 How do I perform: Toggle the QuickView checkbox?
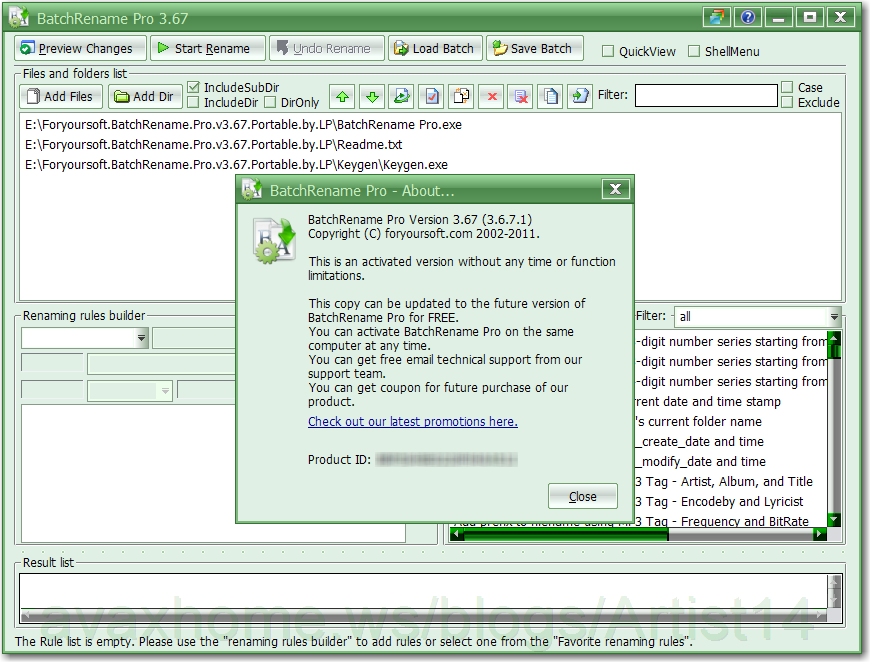pyautogui.click(x=608, y=51)
